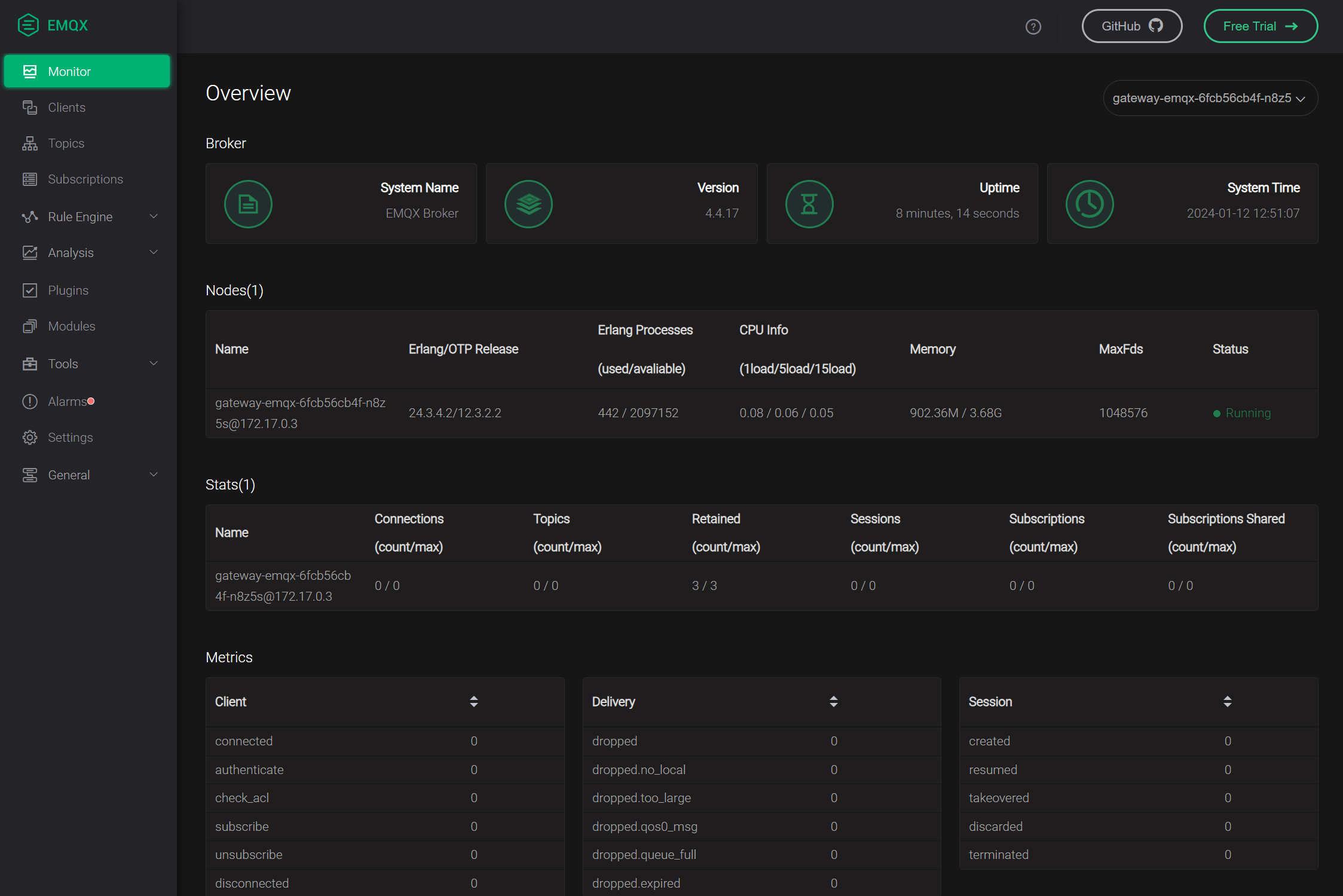Expand the Analysis submenu chevron
This screenshot has width=1343, height=896.
pos(154,252)
